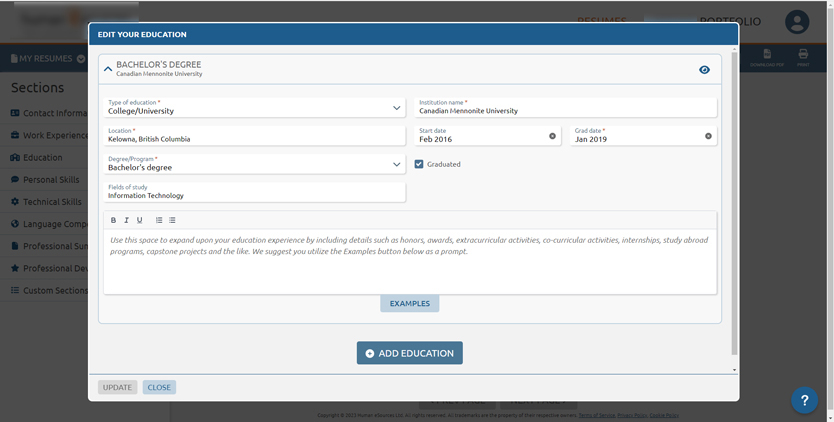The width and height of the screenshot is (834, 422).
Task: Click the Add Education button
Action: 409,353
